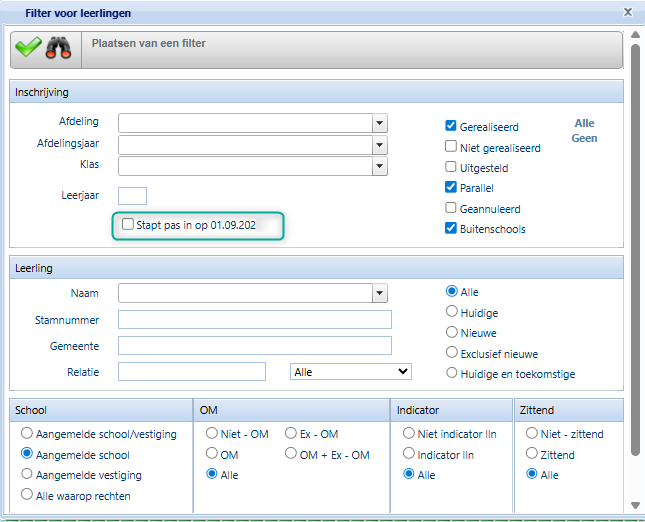Choose the 'Aangemelde vestiging' school option

pyautogui.click(x=27, y=475)
